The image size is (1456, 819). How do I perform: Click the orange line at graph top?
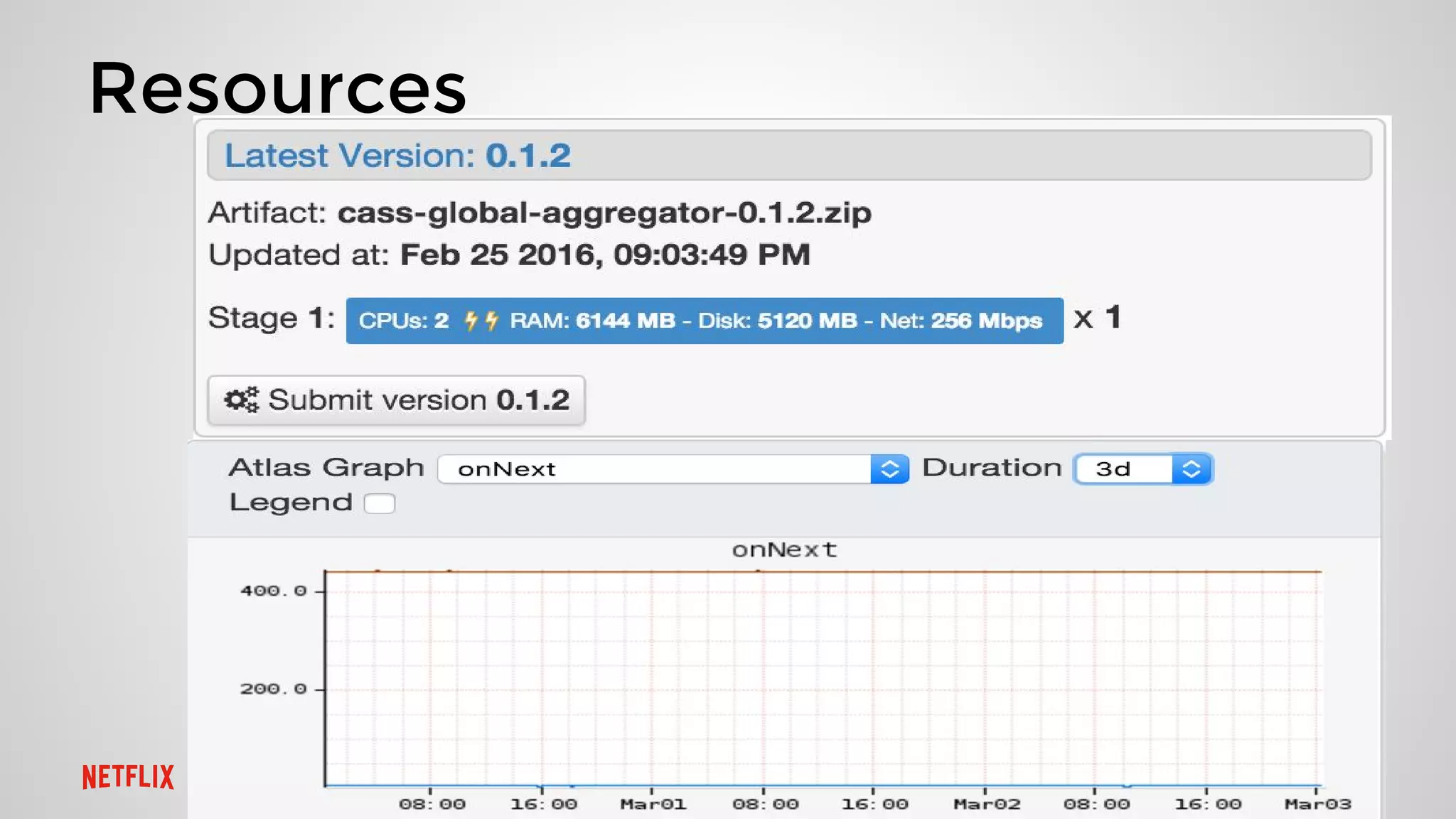(x=924, y=571)
